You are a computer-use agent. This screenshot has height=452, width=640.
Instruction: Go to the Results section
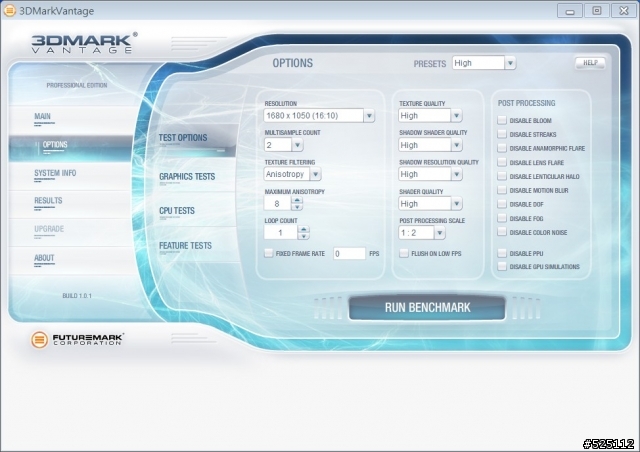(x=48, y=200)
